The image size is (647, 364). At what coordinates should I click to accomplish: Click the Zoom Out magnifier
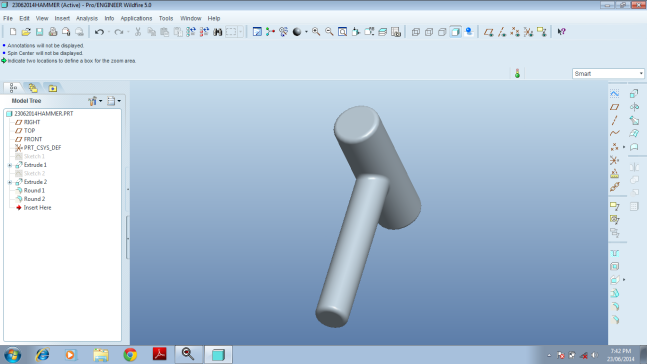(329, 32)
